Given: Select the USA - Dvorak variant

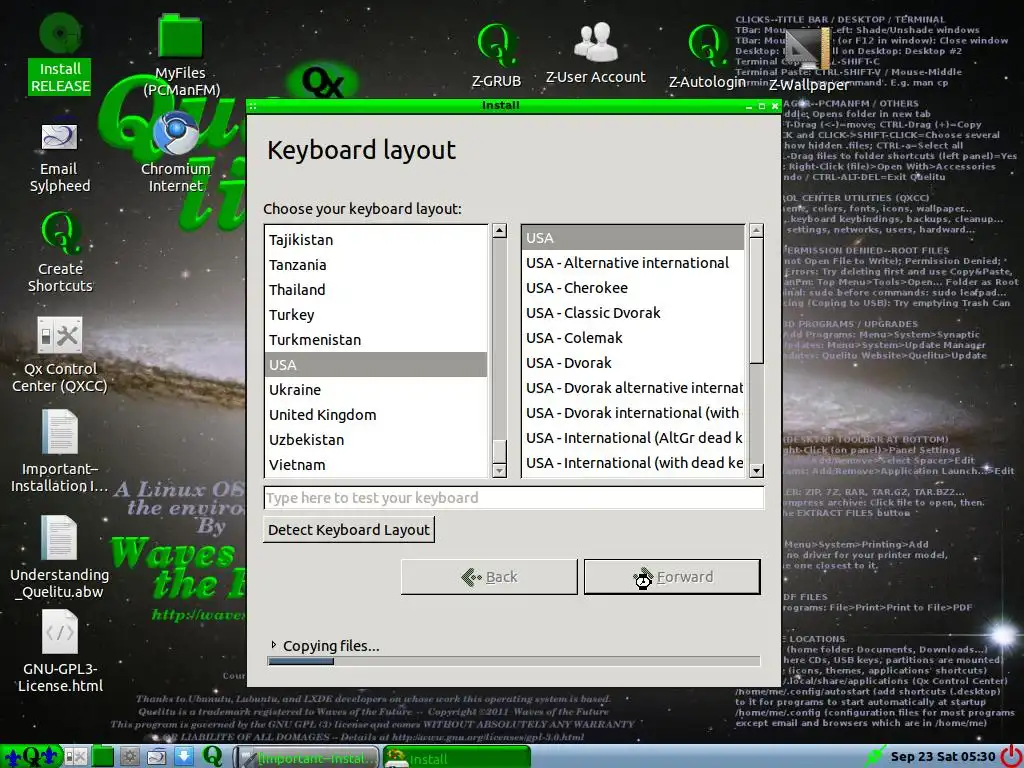Looking at the screenshot, I should pos(633,362).
